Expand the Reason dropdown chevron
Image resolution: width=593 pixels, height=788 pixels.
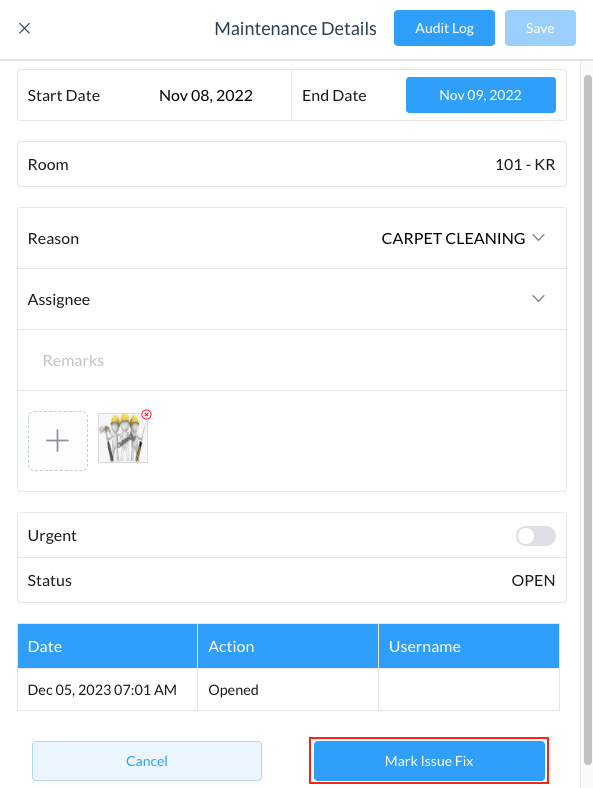[x=538, y=238]
